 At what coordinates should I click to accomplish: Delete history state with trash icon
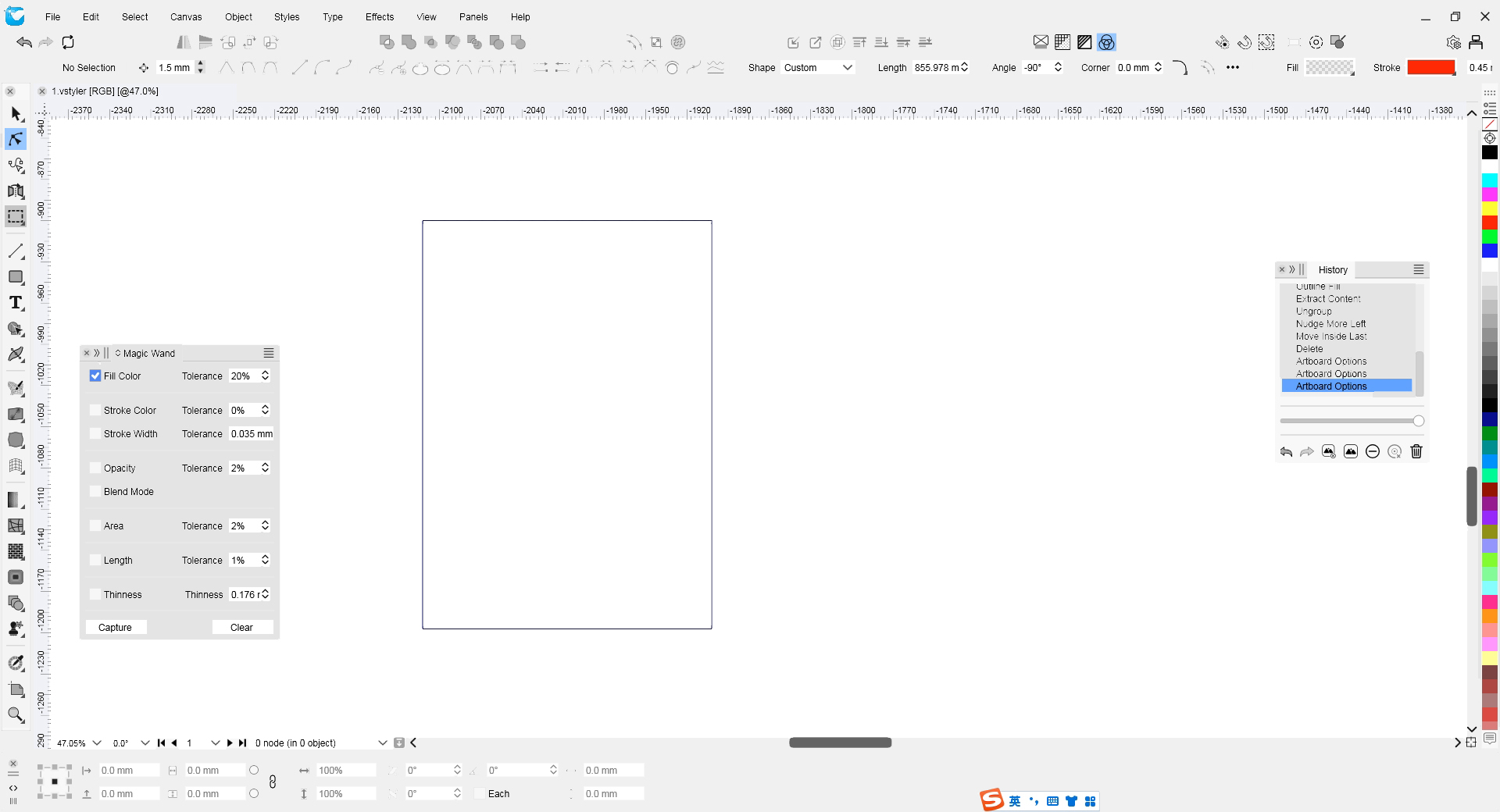(x=1416, y=451)
